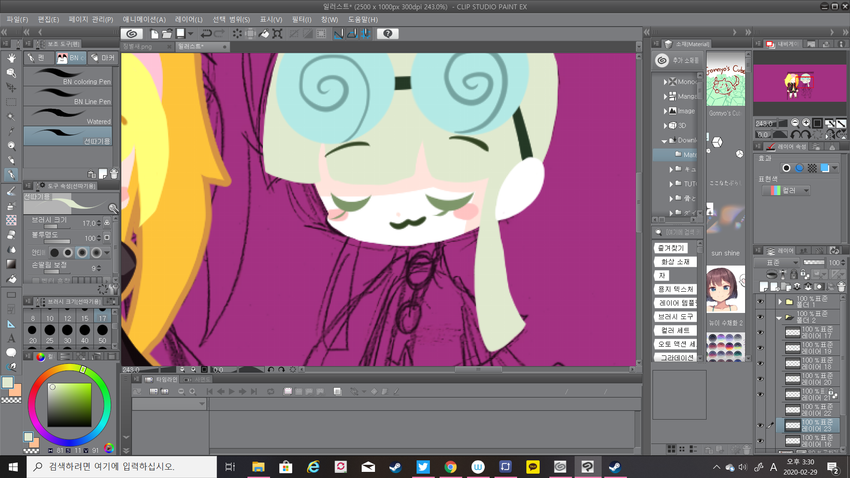
Task: Zoom in using Navigator magnifier plus icon
Action: pos(806,123)
